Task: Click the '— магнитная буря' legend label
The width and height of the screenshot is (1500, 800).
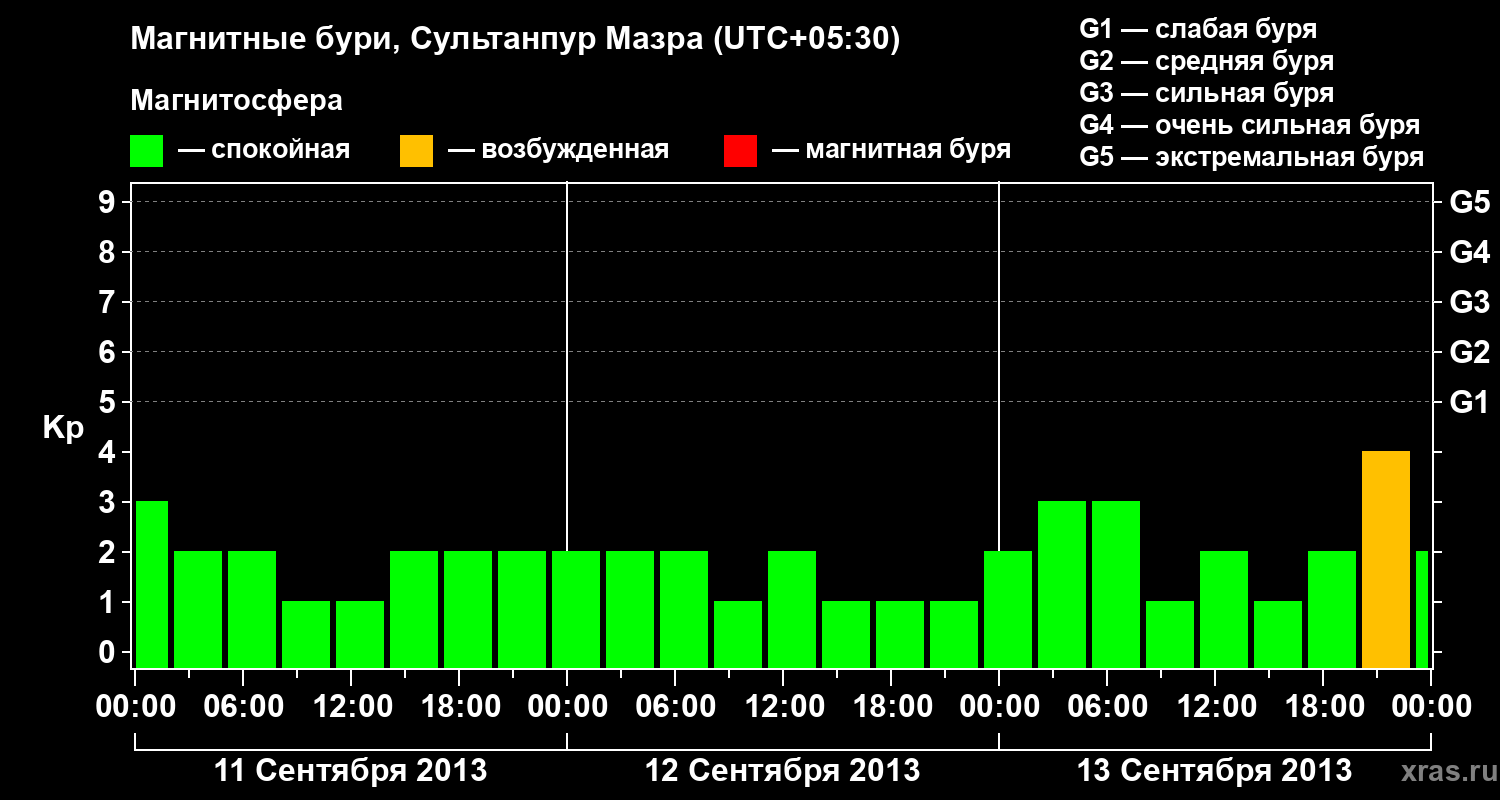Action: coord(891,151)
